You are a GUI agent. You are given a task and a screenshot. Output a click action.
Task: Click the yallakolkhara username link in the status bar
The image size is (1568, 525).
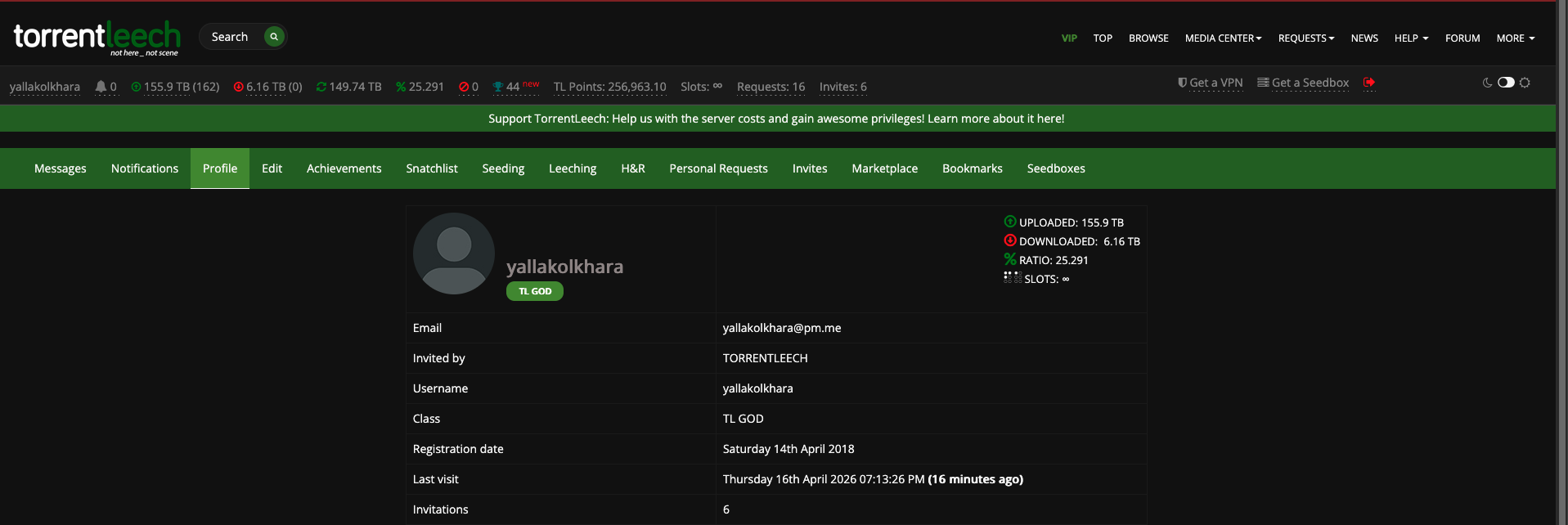45,87
